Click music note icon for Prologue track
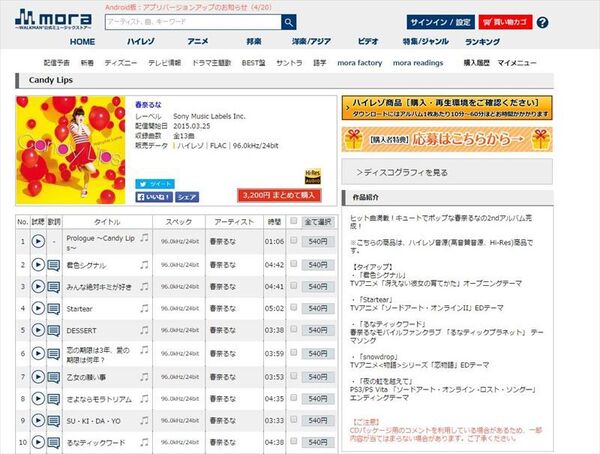The image size is (600, 454). point(144,238)
